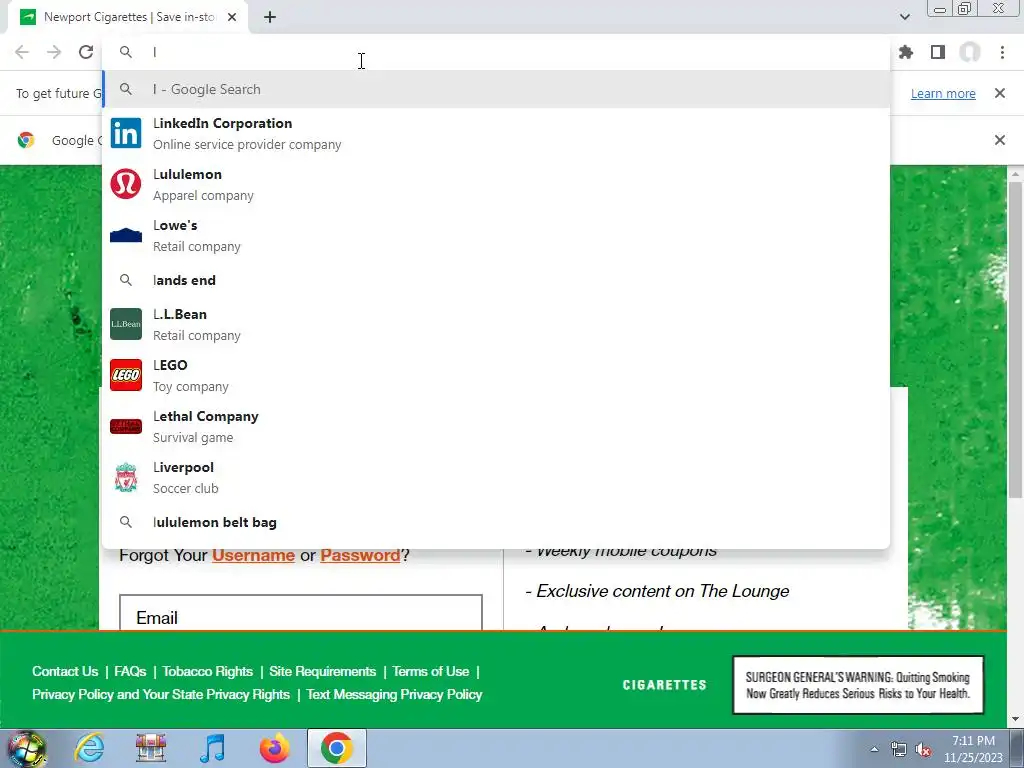Select the Newport Cigarettes tab

pos(128,18)
